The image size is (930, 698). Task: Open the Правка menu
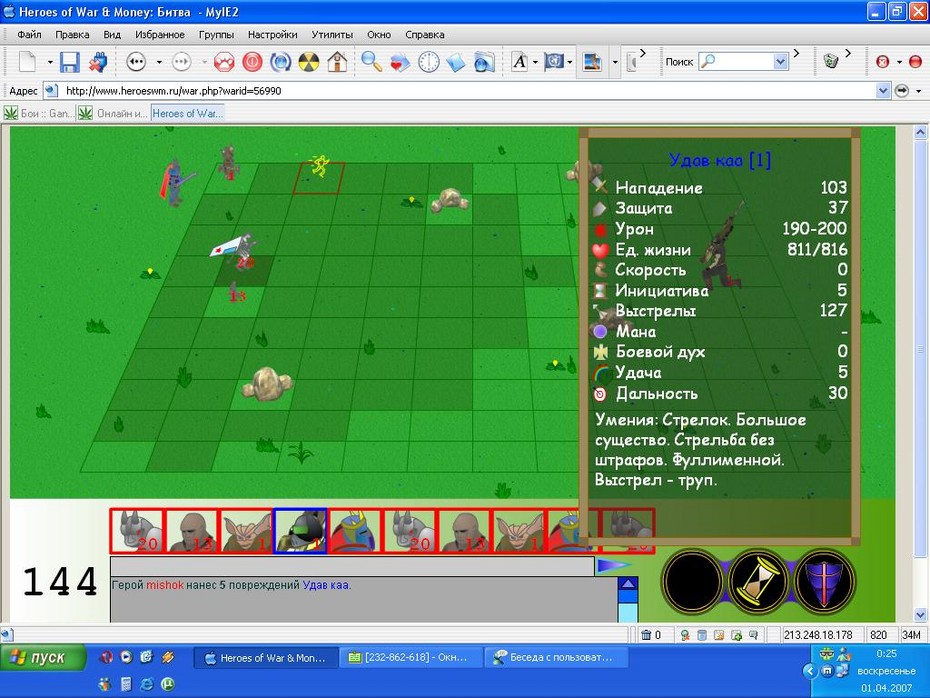[x=72, y=34]
